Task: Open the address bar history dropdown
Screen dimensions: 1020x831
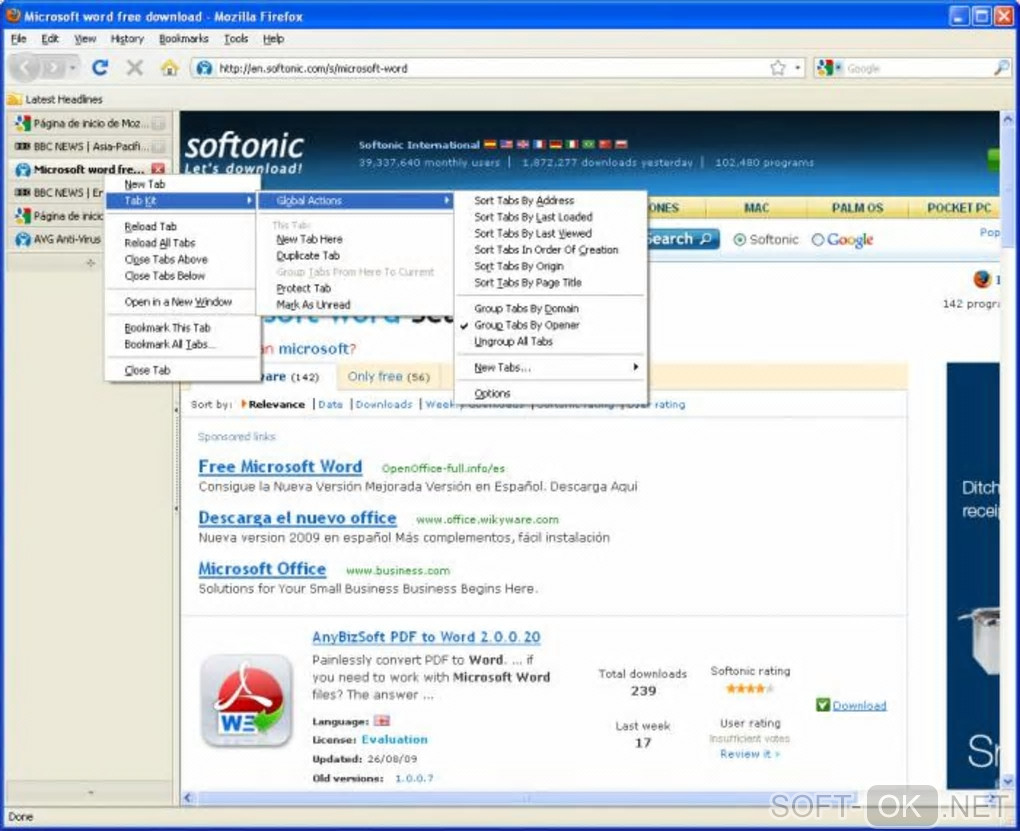Action: coord(798,68)
